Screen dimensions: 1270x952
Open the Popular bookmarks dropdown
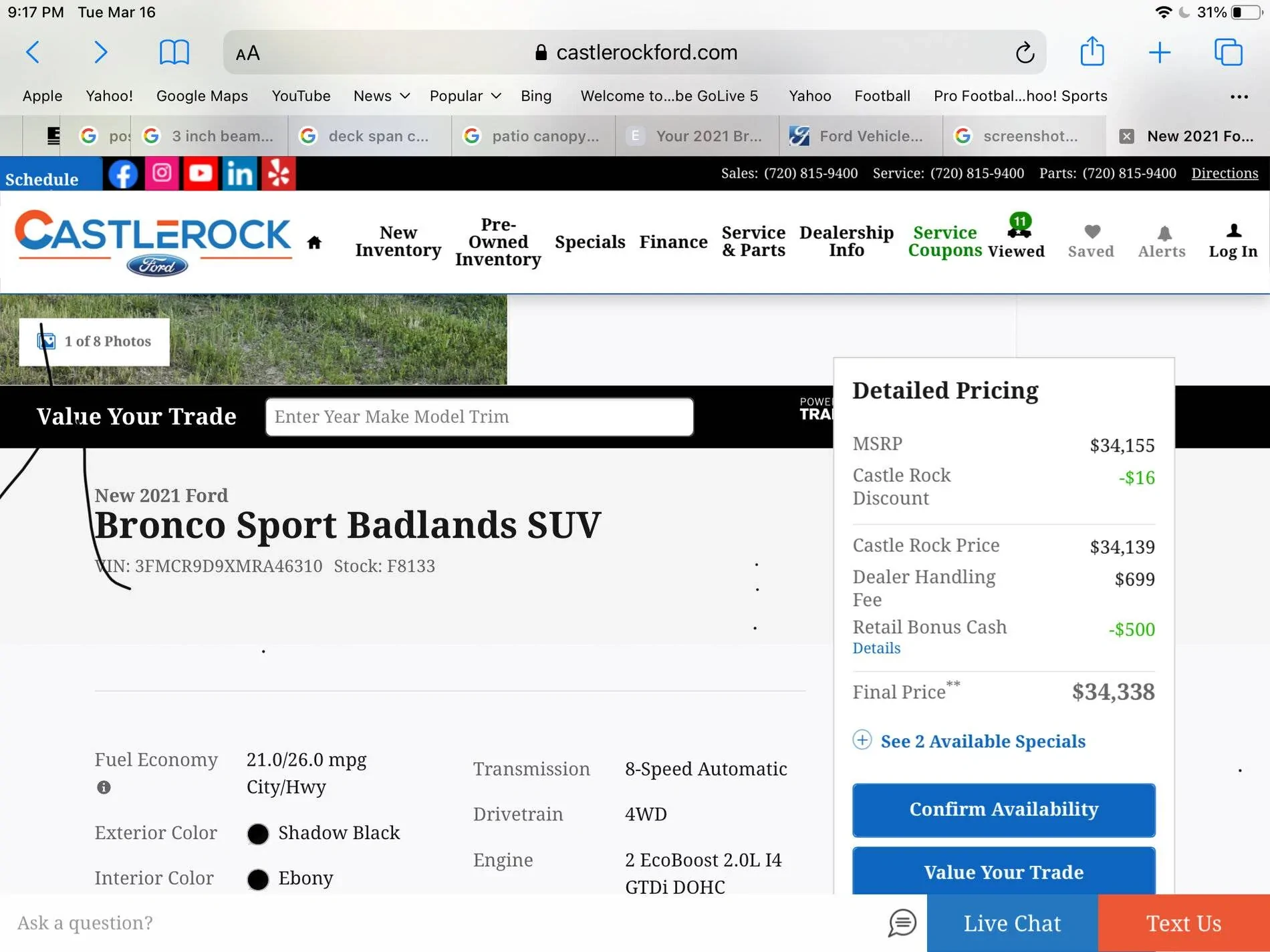coord(465,96)
